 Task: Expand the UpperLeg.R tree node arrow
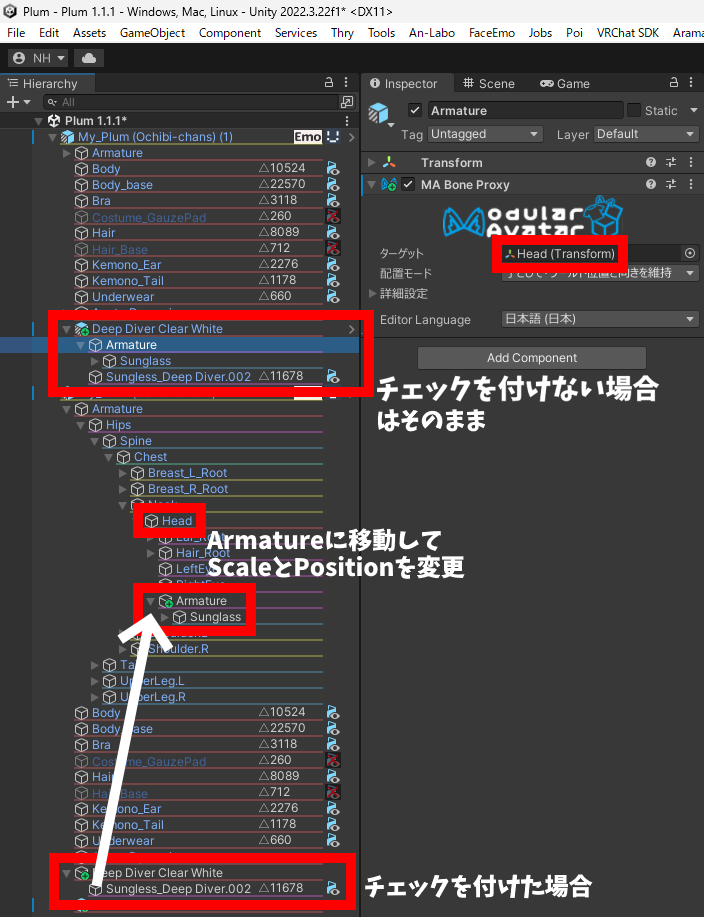click(95, 697)
